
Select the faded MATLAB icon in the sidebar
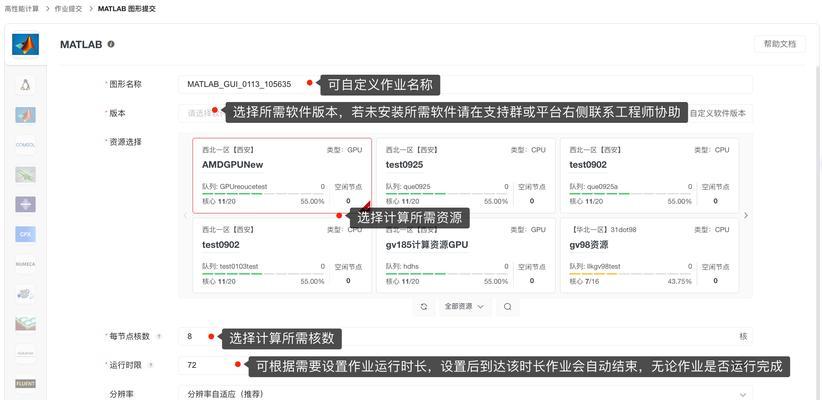coord(25,115)
